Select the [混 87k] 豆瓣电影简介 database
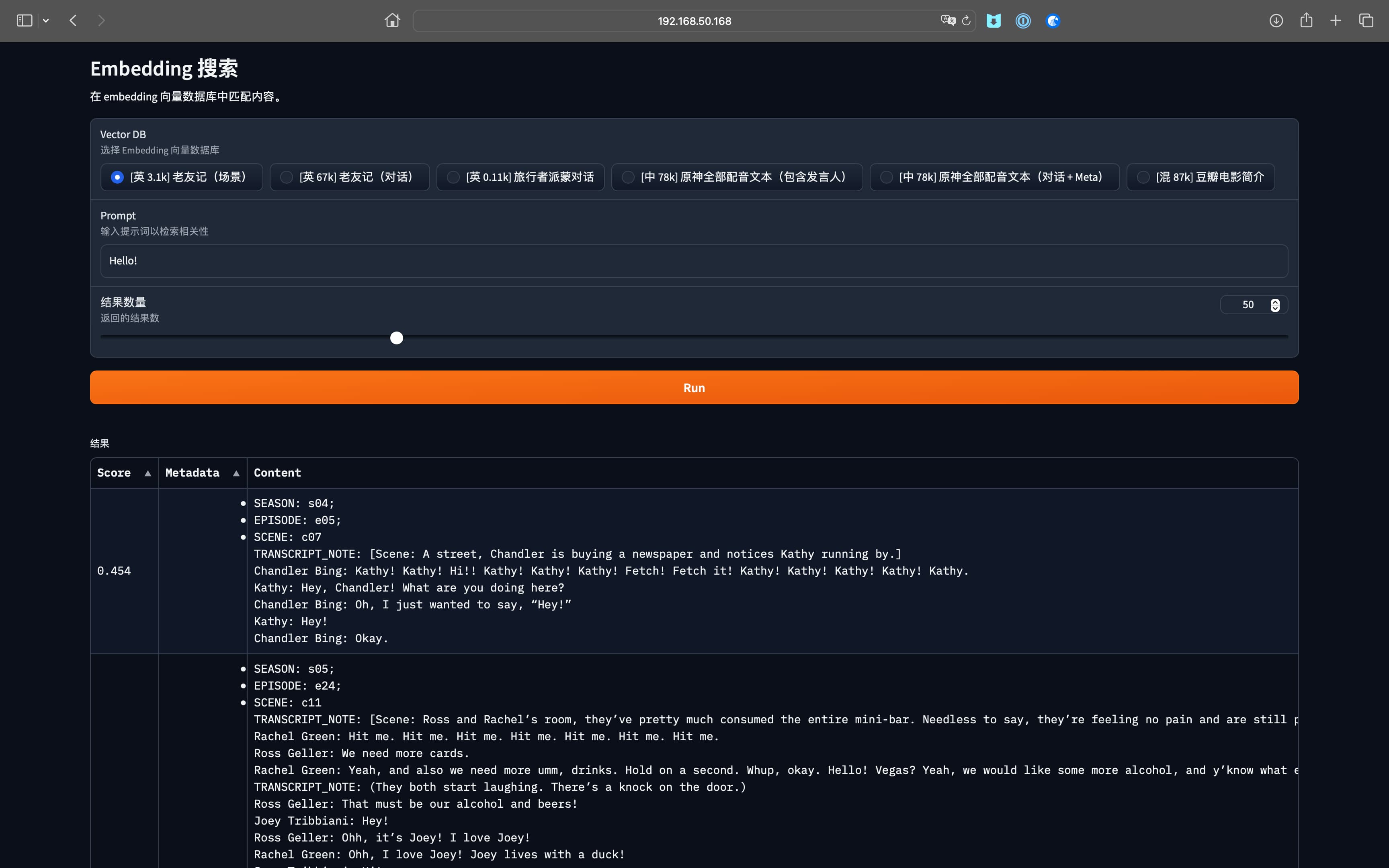The width and height of the screenshot is (1389, 868). click(x=1200, y=177)
